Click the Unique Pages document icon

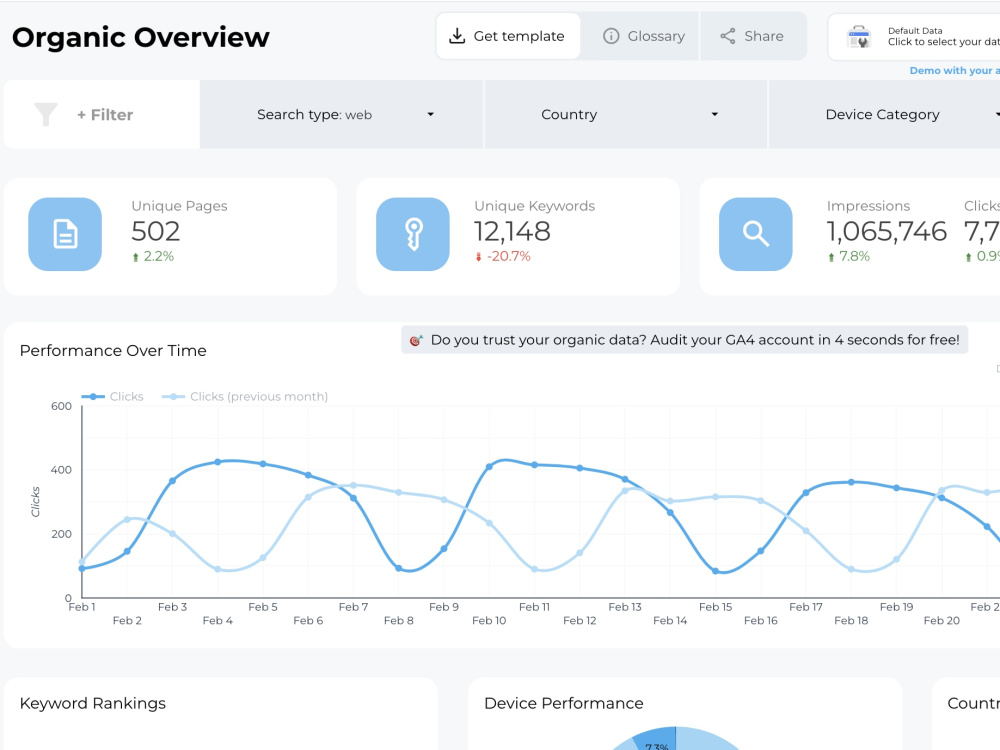[x=64, y=234]
